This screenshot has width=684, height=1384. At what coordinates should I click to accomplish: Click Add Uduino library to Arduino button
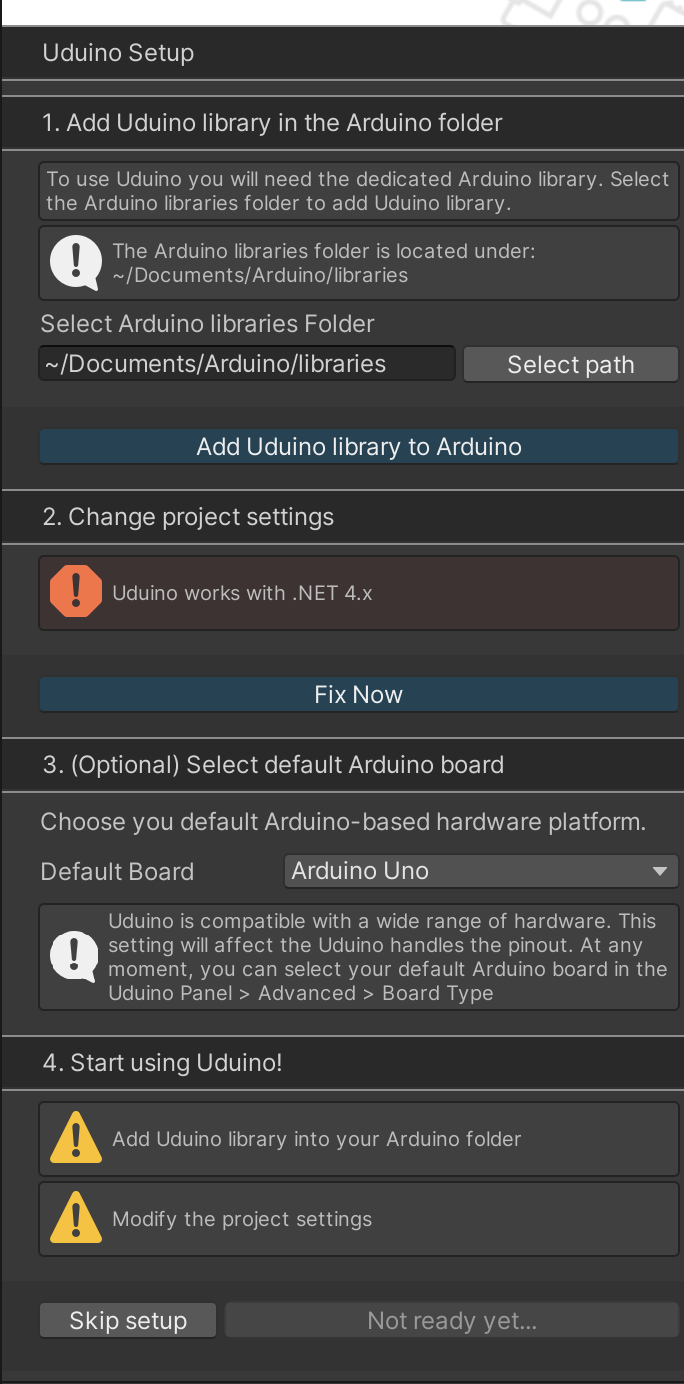pos(359,447)
